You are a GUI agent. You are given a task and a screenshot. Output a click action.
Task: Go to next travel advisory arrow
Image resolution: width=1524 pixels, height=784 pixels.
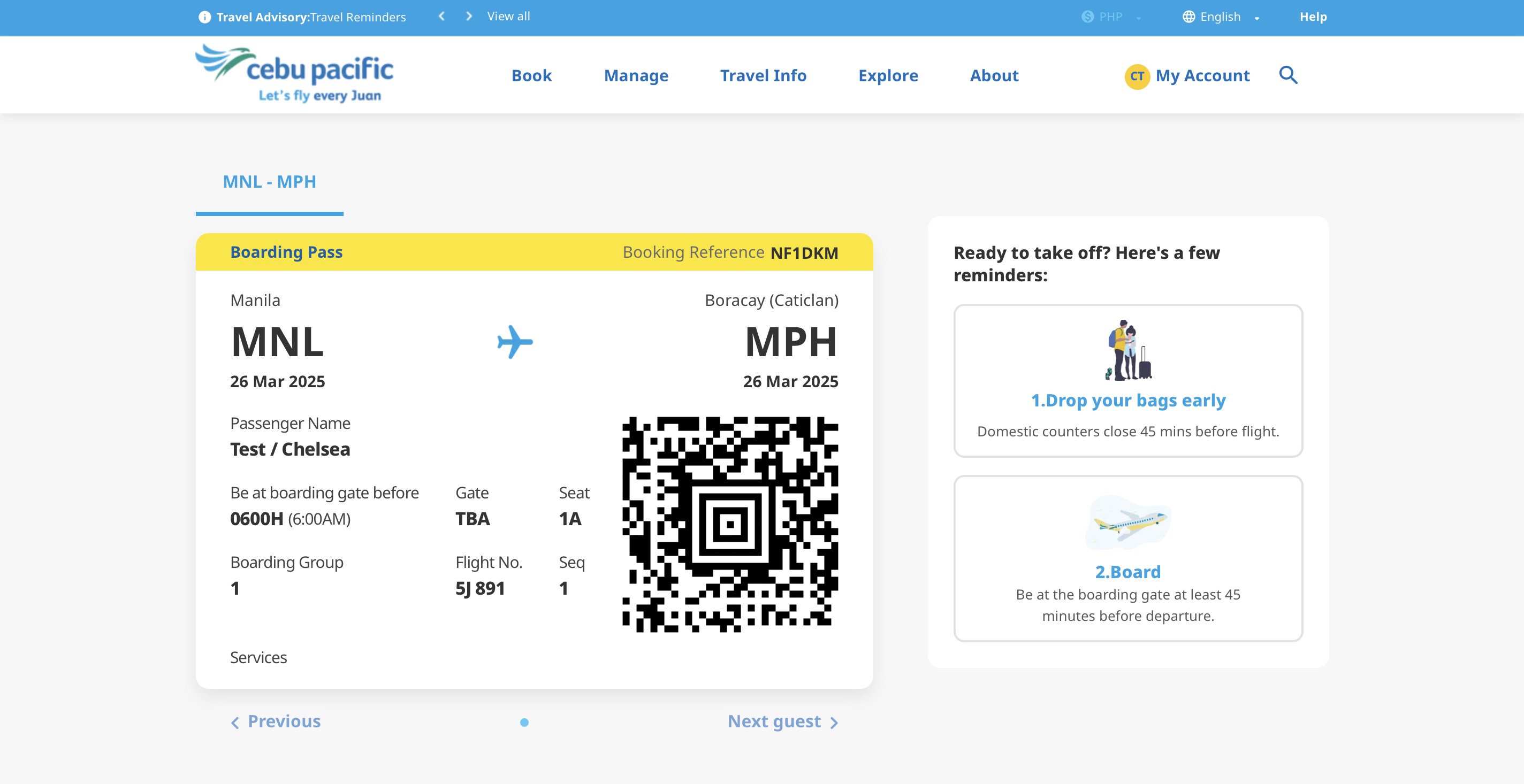[x=469, y=17]
